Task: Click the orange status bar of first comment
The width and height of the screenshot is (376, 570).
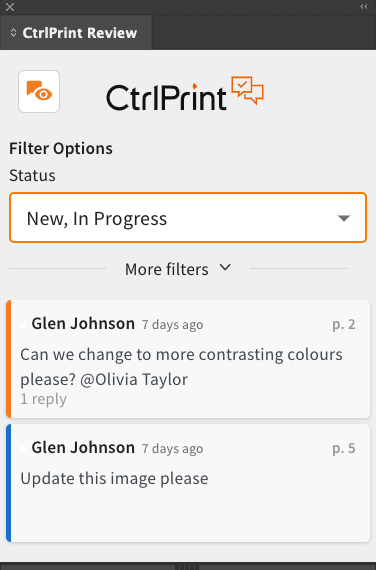Action: (8, 359)
